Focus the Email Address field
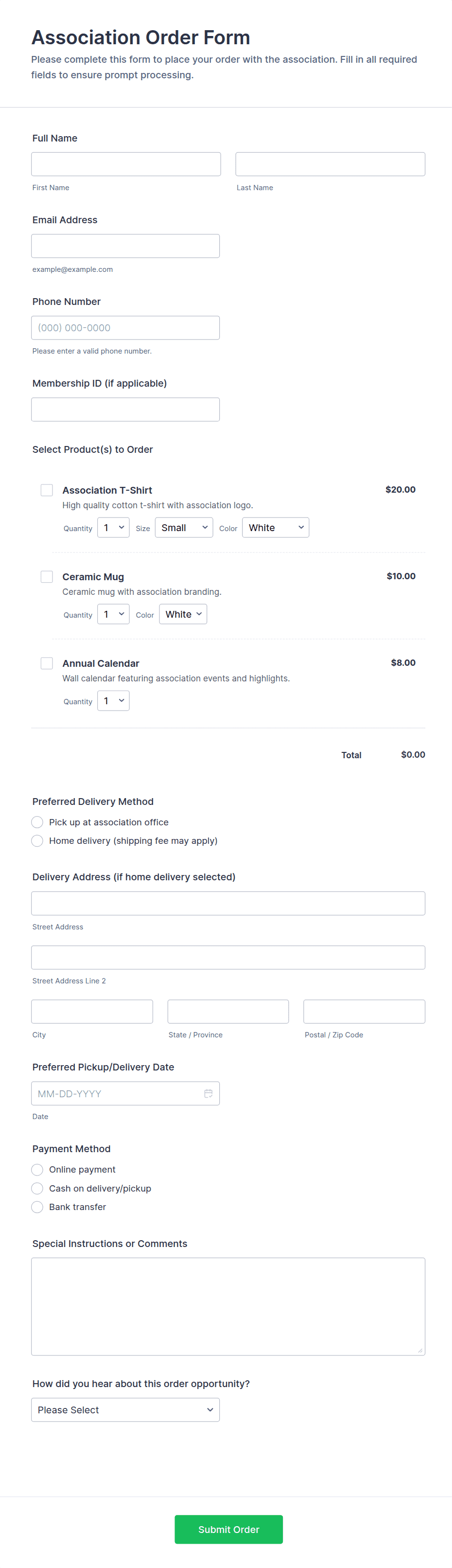 [125, 246]
